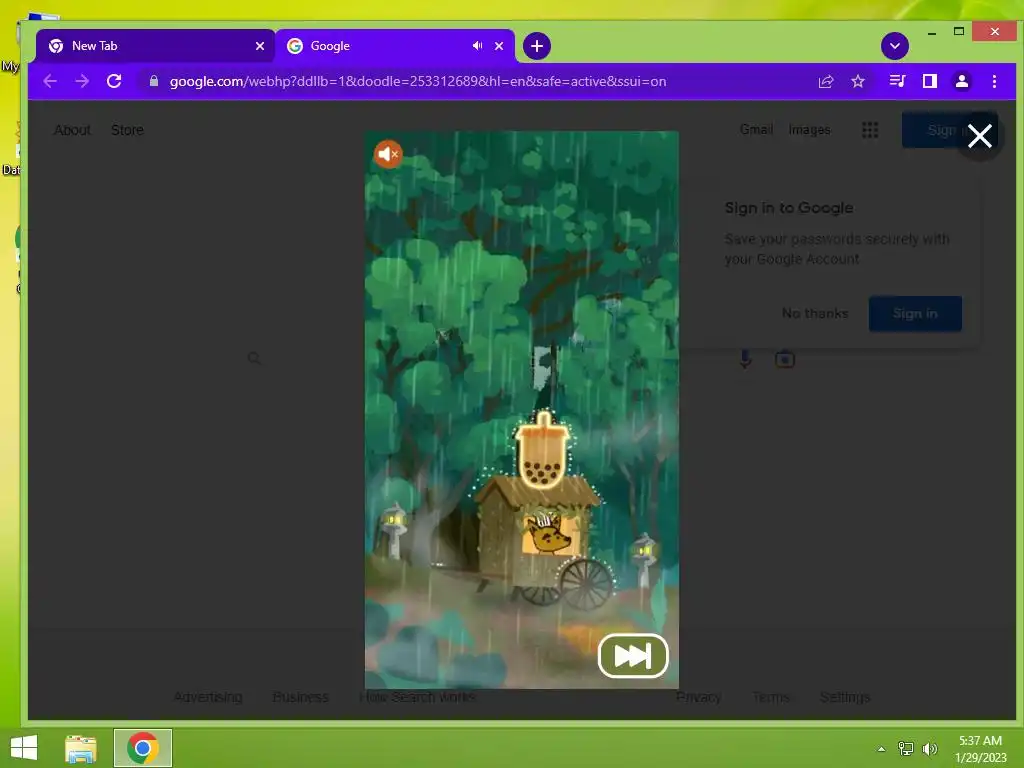
Task: Open Images link
Action: point(809,129)
